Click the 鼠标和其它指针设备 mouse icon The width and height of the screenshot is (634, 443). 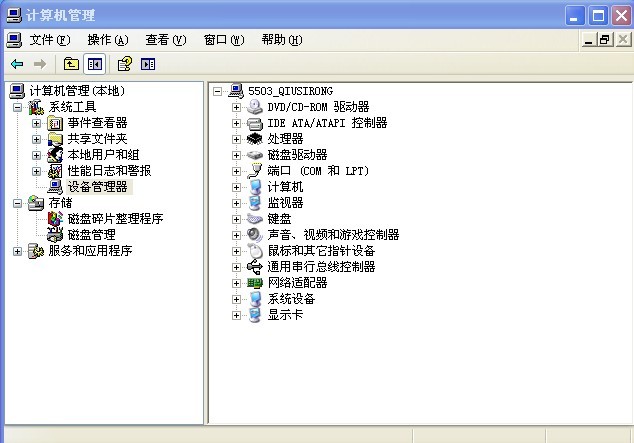[x=255, y=251]
